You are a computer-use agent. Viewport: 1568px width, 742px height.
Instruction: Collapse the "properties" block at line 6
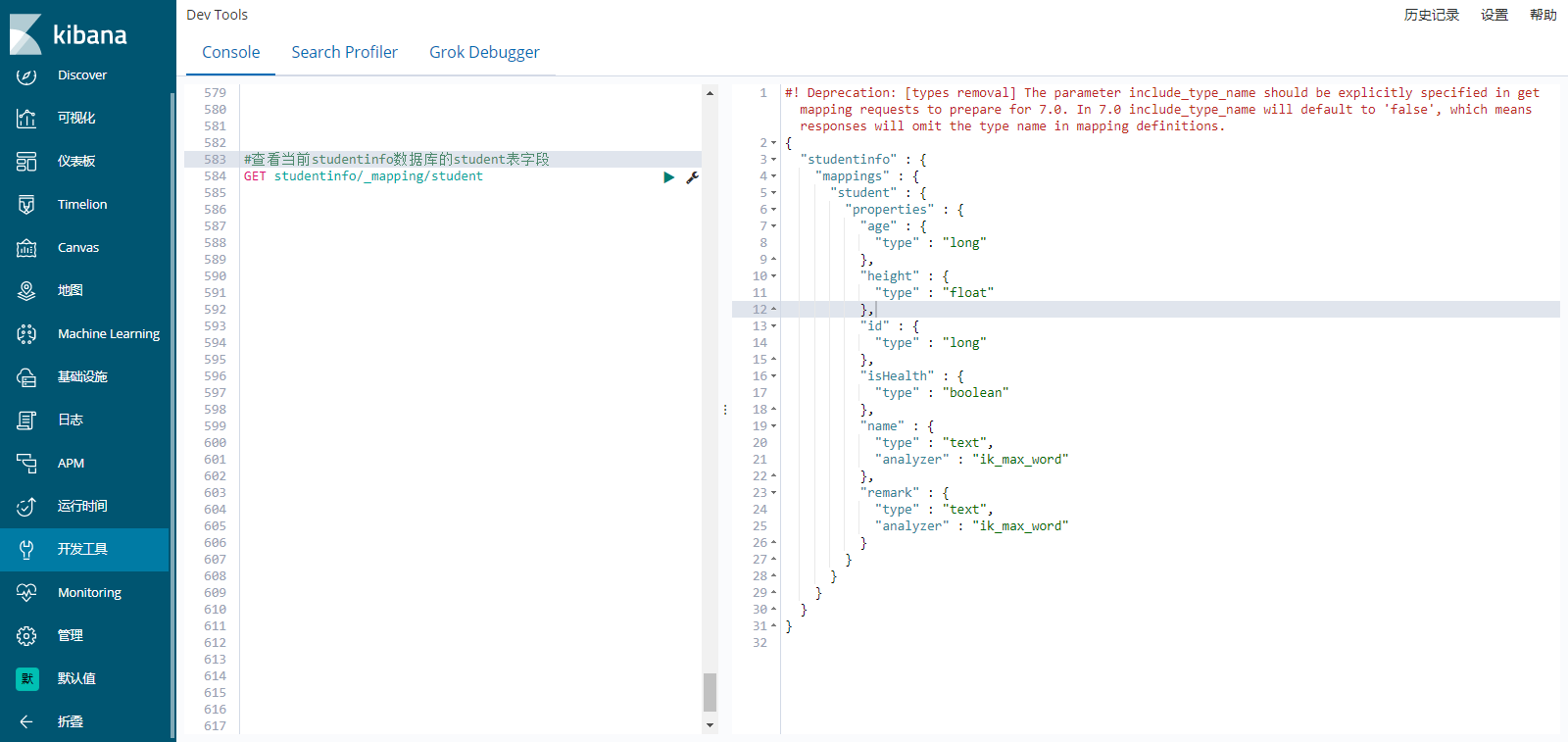tap(774, 210)
